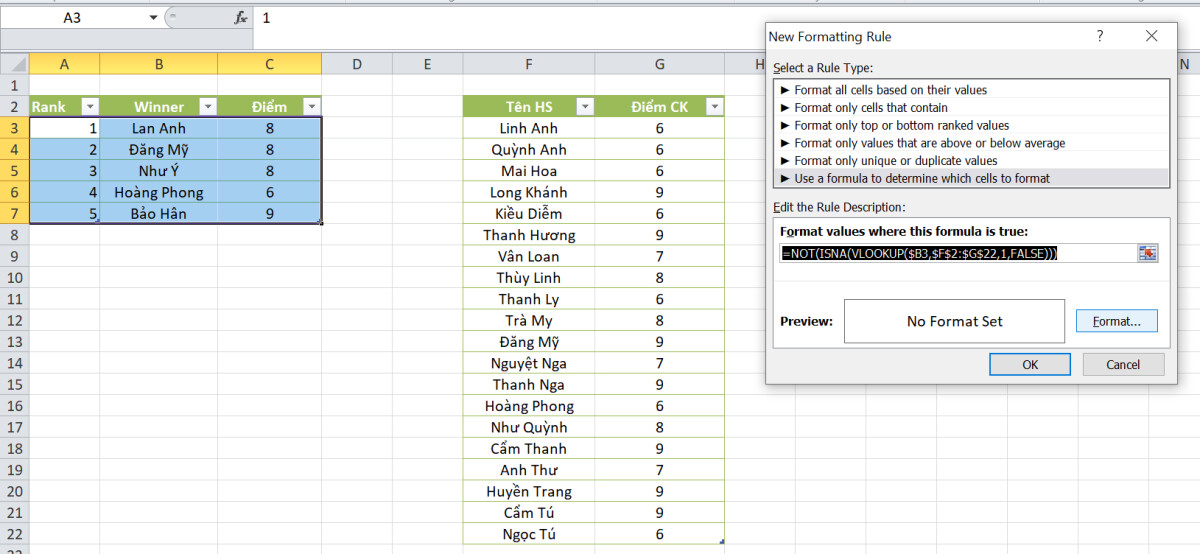The image size is (1200, 554).
Task: Select row 15 header
Action: (x=14, y=385)
